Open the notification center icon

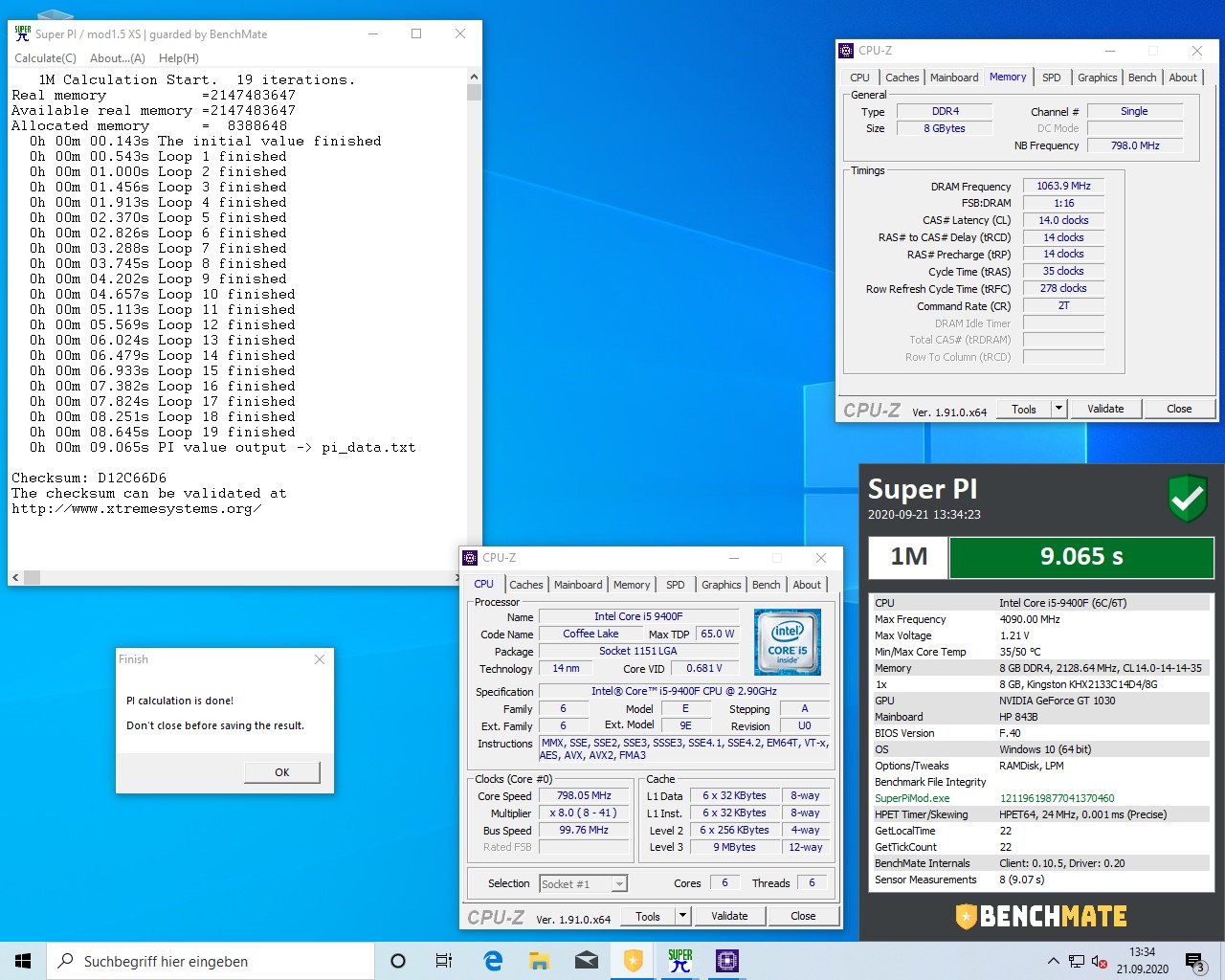(x=1194, y=962)
